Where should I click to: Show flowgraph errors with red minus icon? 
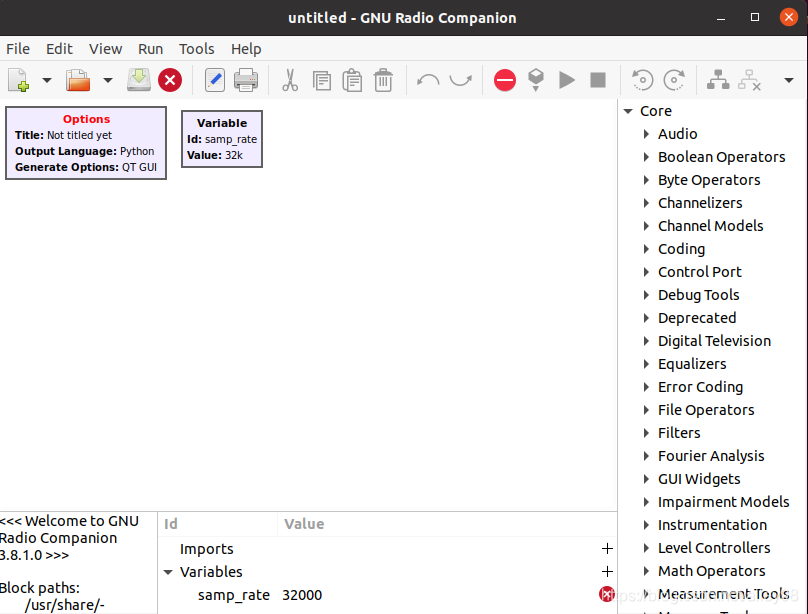point(504,80)
